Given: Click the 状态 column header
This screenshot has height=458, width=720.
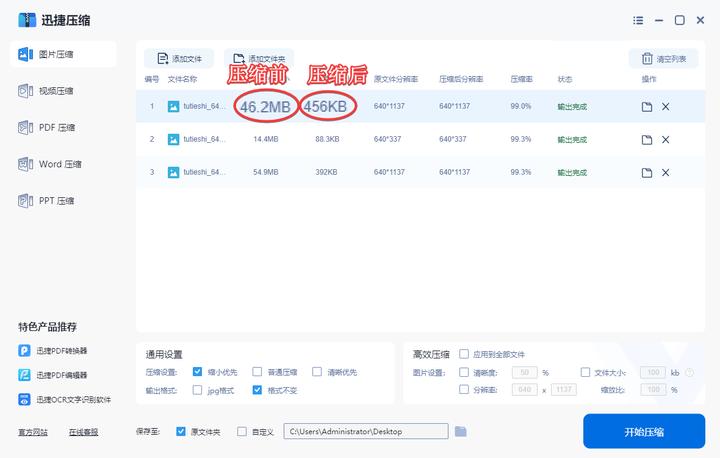Looking at the screenshot, I should (565, 79).
